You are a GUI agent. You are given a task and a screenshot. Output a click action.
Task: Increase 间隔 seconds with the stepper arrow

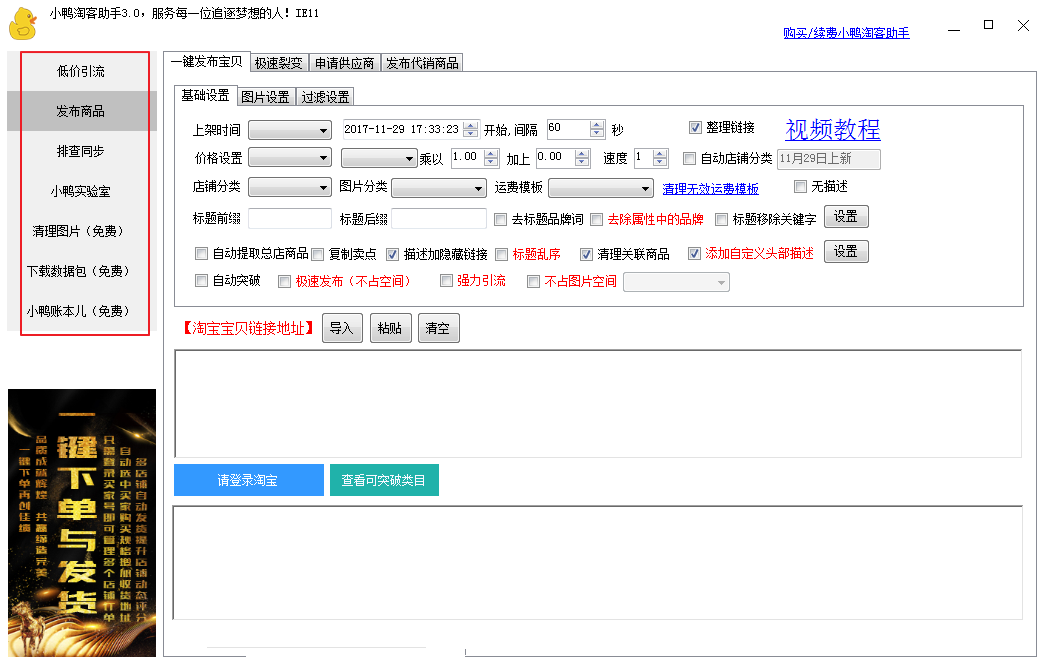click(x=596, y=124)
